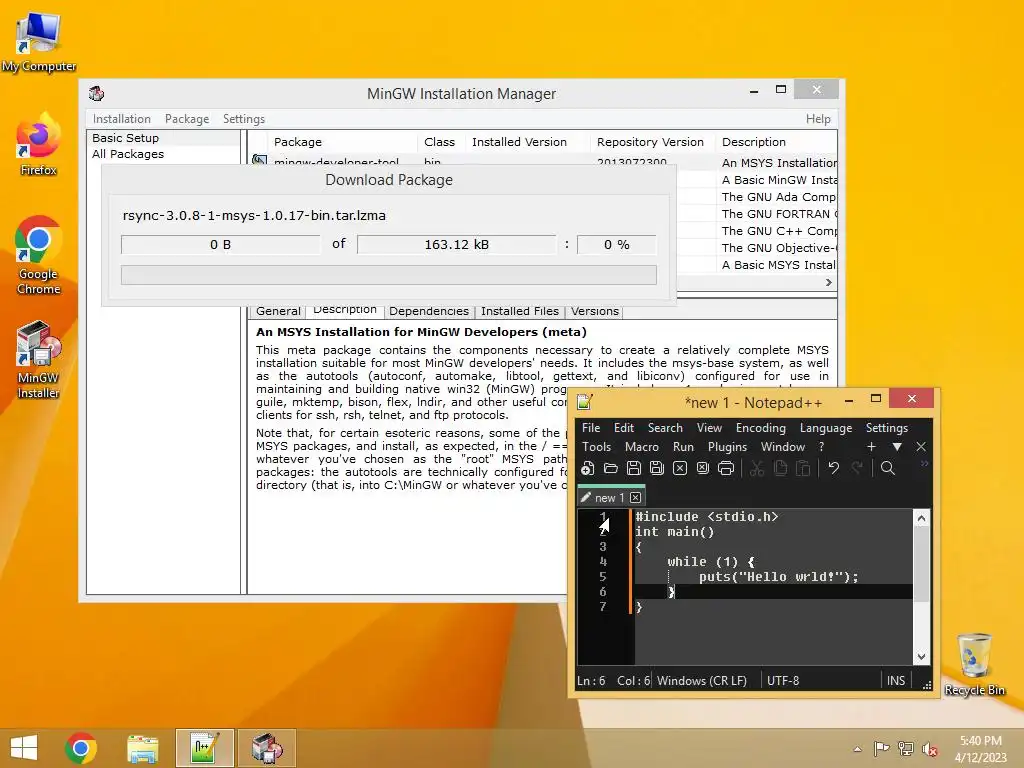Open the Notepad++ Encoding menu
This screenshot has width=1024, height=768.
[x=761, y=428]
